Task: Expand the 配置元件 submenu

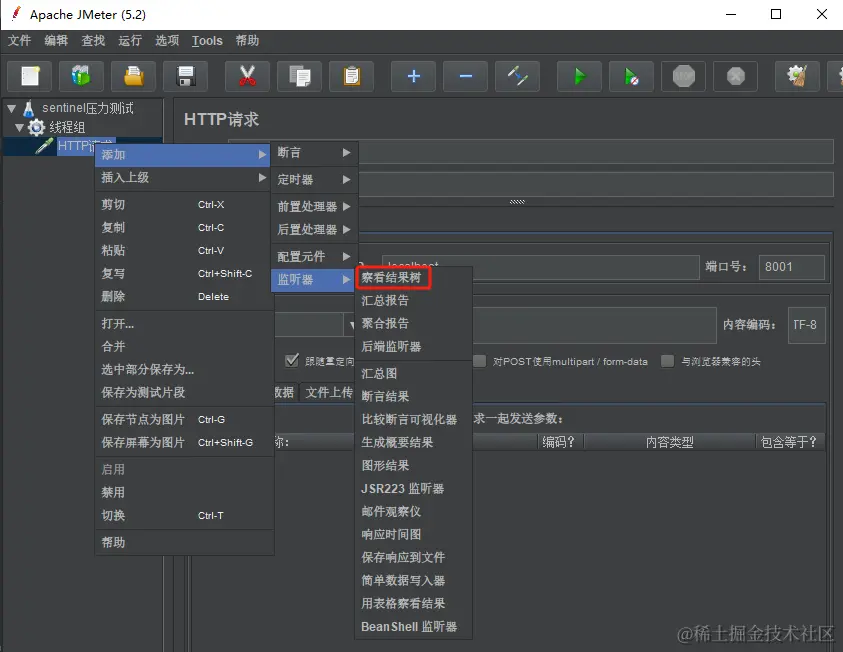Action: pos(314,256)
